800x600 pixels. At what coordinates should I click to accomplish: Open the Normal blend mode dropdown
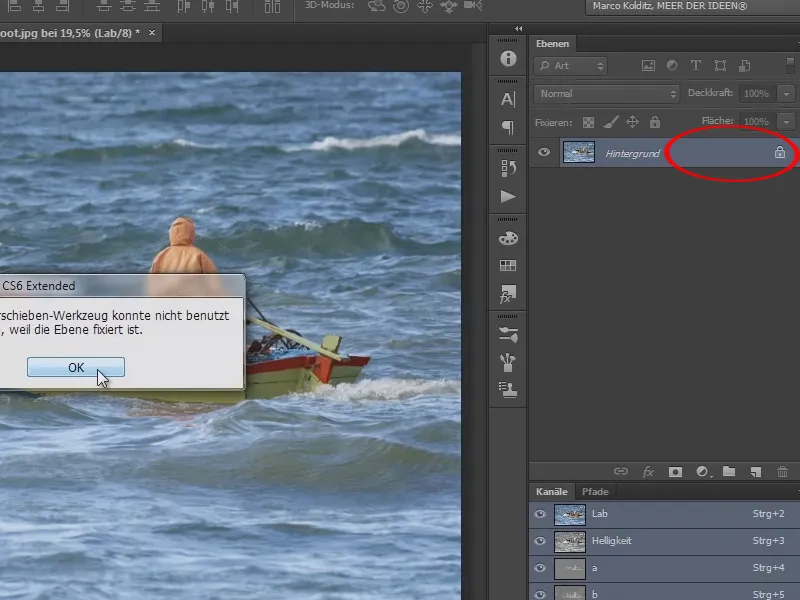607,94
